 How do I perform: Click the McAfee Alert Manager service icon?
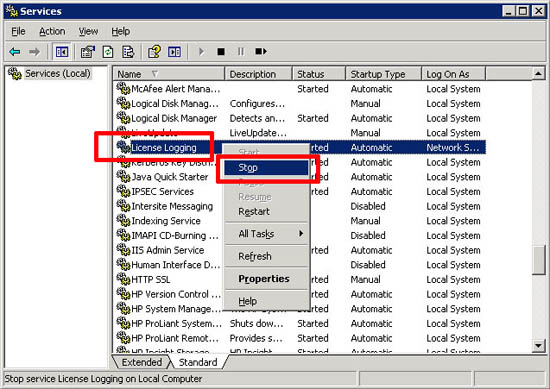(123, 88)
